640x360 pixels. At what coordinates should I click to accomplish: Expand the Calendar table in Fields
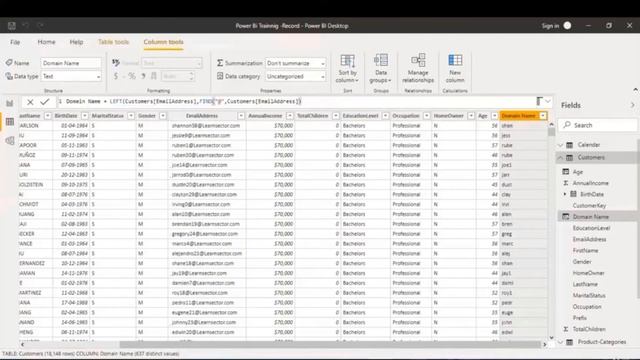coord(560,145)
